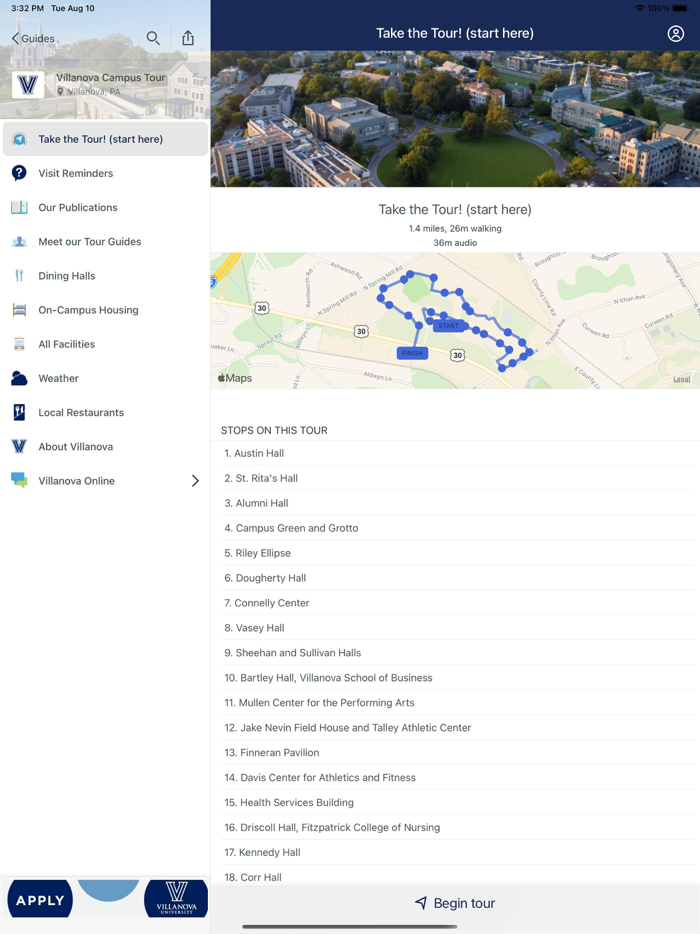Open Visit Reminders menu label
The image size is (700, 934).
tap(76, 173)
